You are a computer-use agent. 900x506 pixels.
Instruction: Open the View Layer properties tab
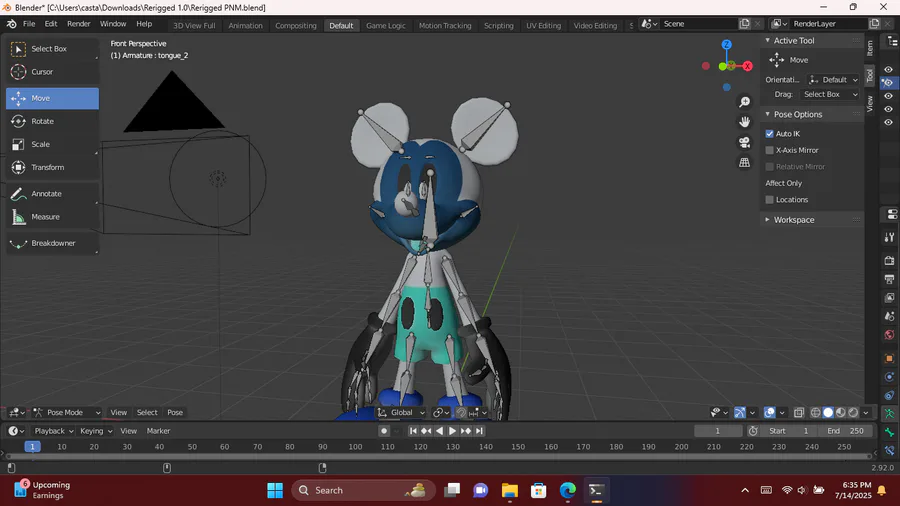[889, 298]
